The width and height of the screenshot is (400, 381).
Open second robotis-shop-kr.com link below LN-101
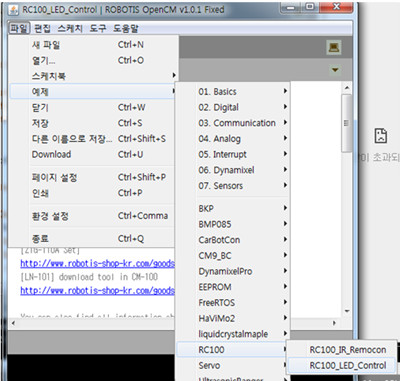[97, 290]
